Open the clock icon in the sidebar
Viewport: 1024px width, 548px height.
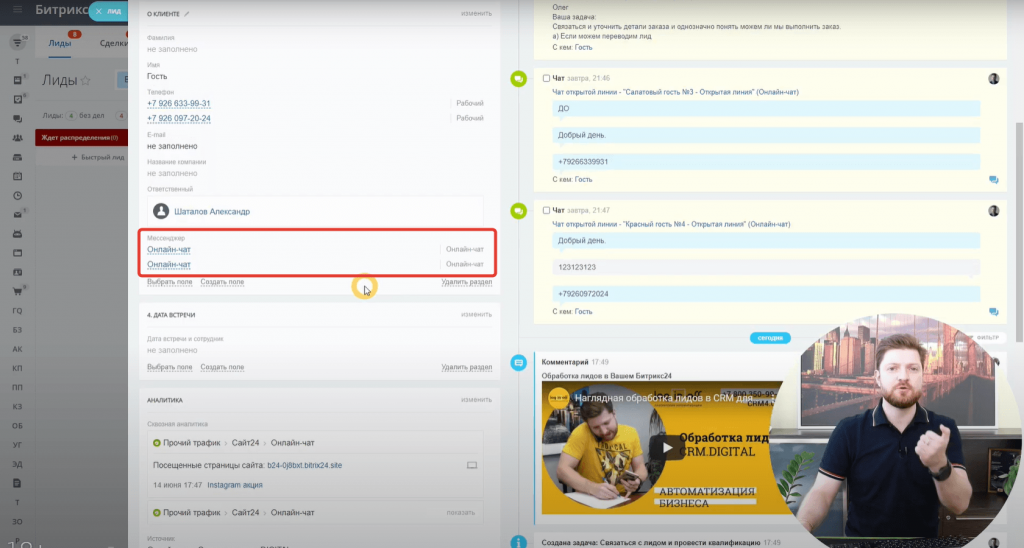point(18,195)
